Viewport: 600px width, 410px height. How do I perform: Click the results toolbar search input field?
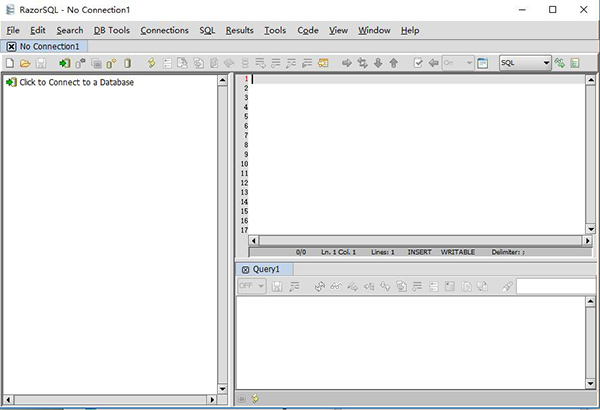[x=556, y=286]
